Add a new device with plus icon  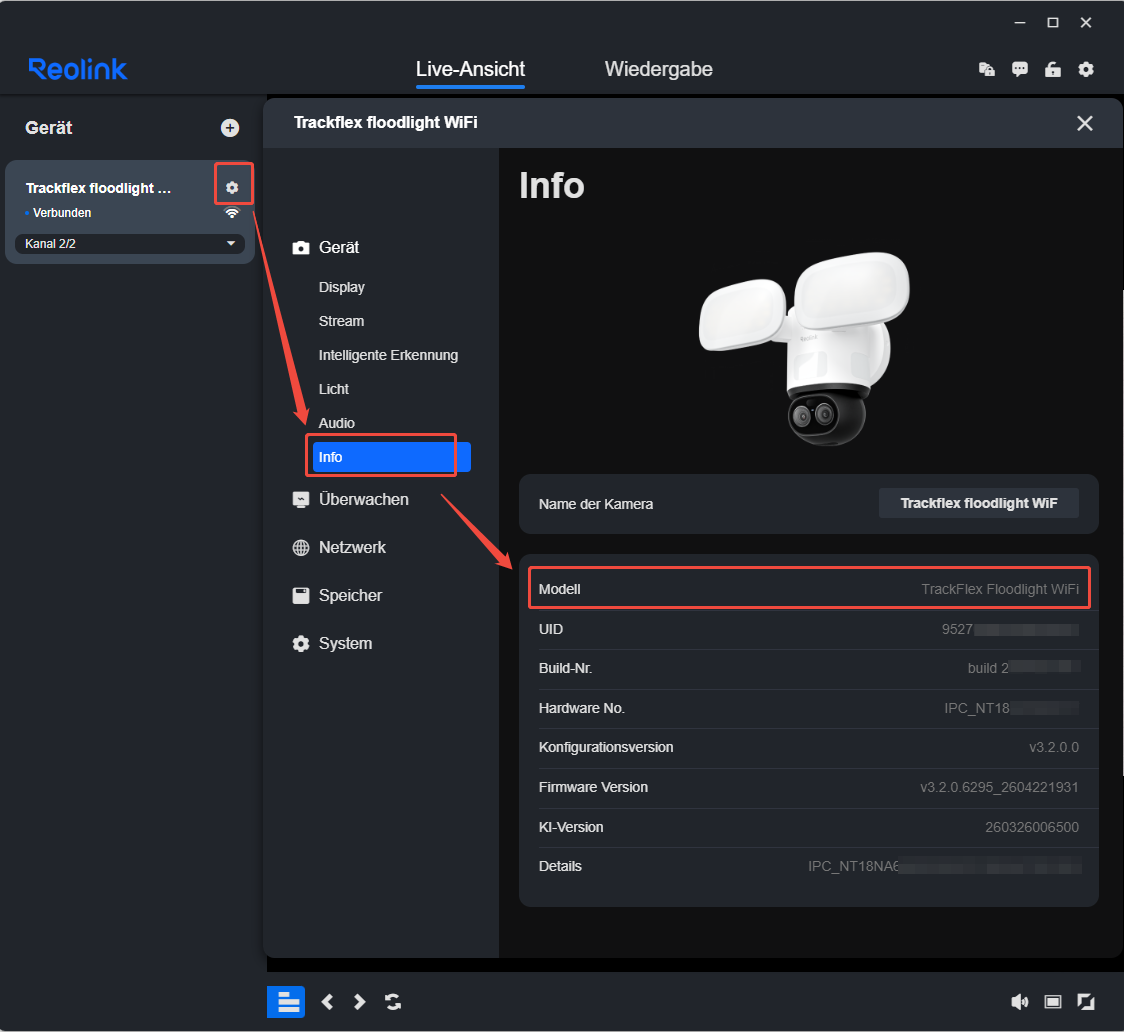tap(229, 128)
